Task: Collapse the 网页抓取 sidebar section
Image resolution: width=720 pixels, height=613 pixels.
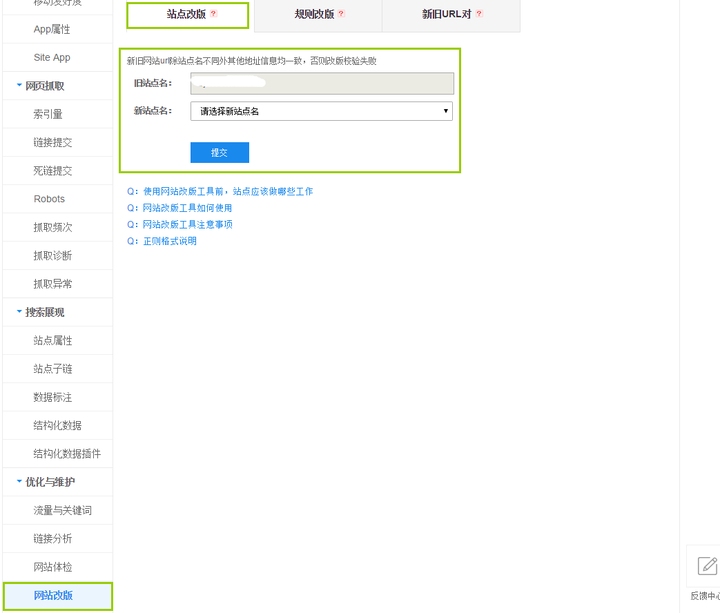Action: click(x=19, y=86)
